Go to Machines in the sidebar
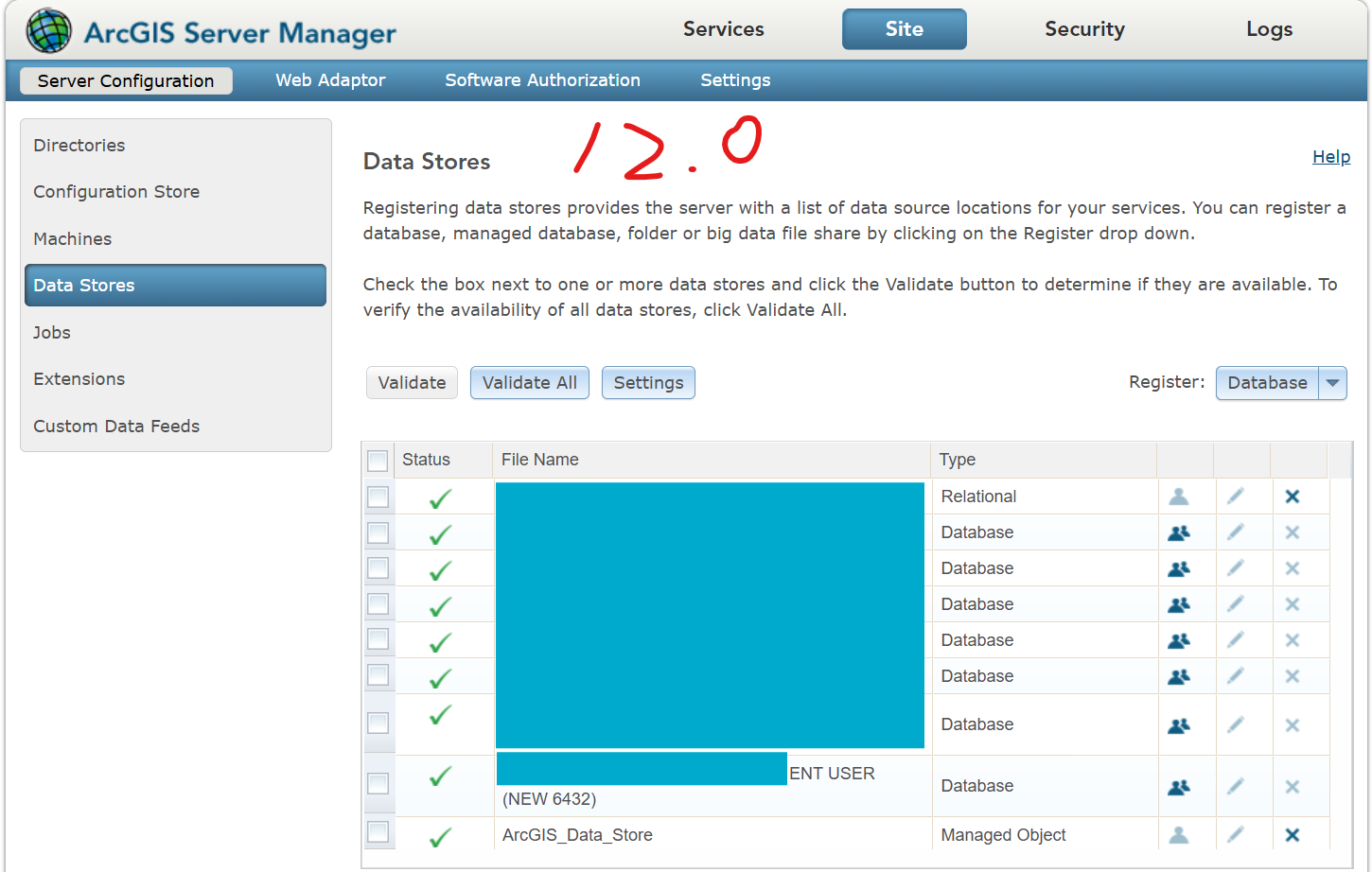The width and height of the screenshot is (1372, 872). coord(73,239)
